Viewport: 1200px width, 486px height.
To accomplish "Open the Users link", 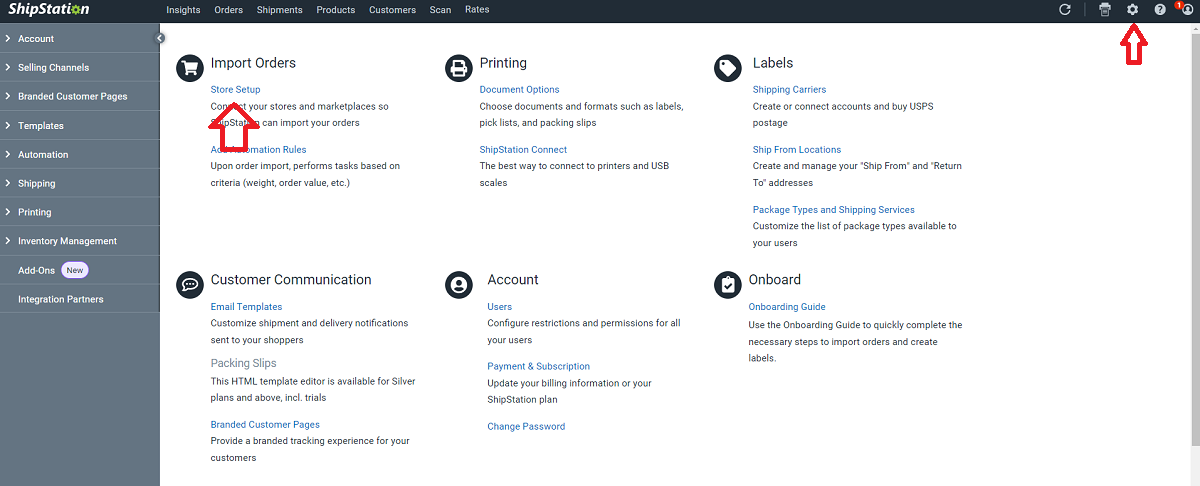I will [499, 307].
